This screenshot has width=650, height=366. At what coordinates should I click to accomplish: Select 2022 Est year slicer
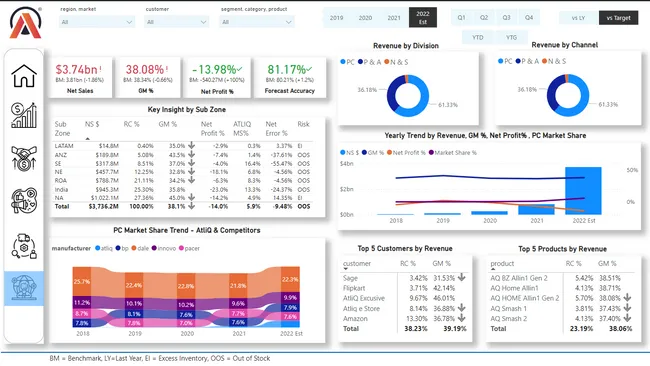pos(423,18)
